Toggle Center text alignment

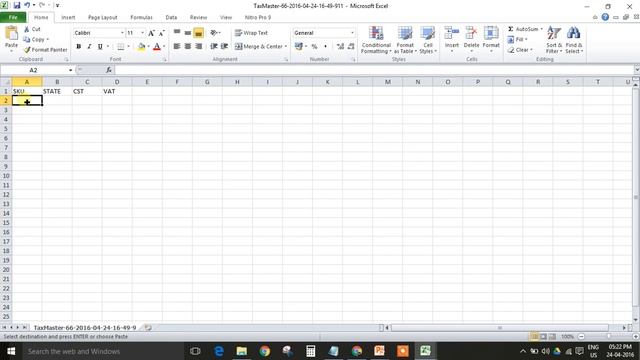click(187, 47)
